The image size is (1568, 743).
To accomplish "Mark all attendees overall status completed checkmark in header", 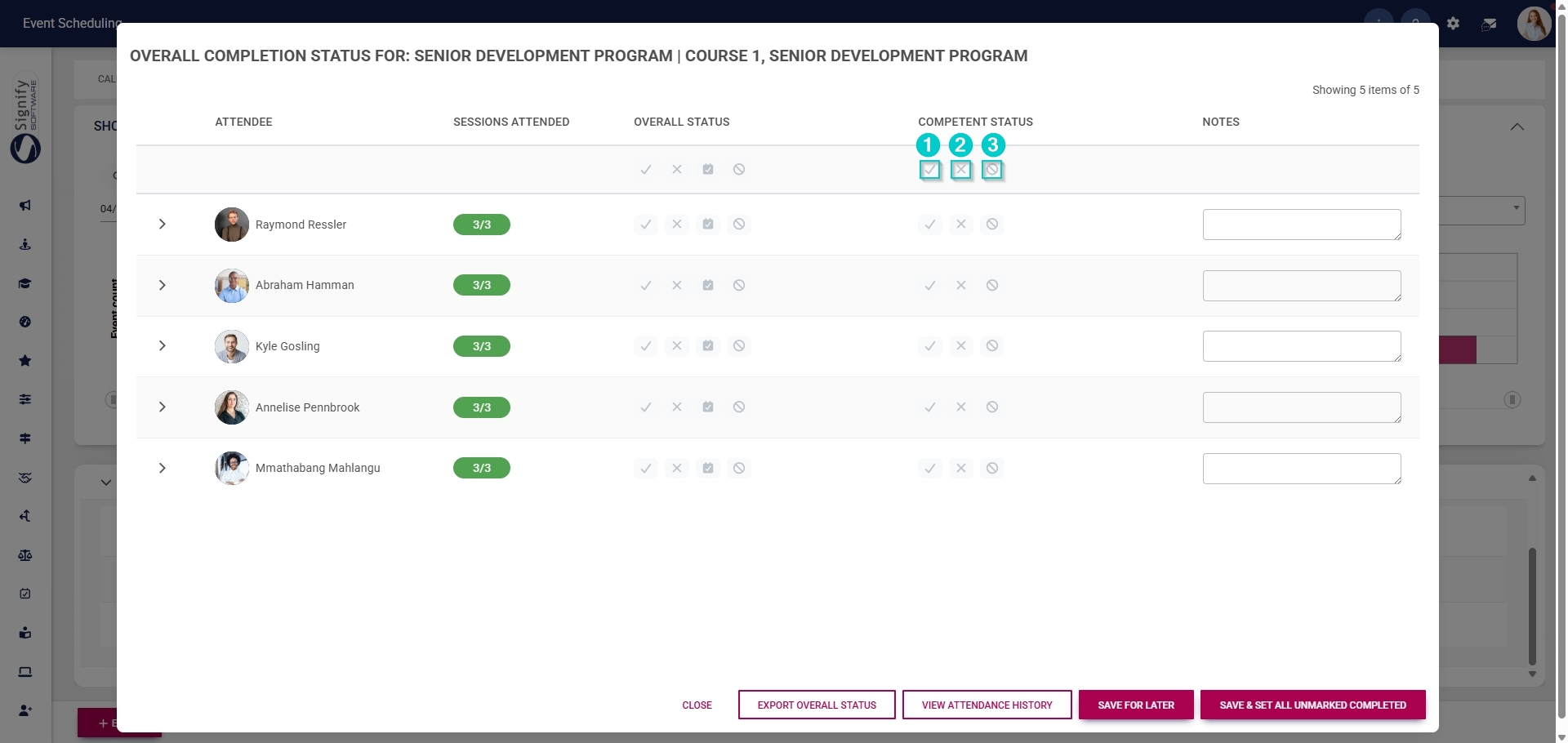I will (645, 170).
